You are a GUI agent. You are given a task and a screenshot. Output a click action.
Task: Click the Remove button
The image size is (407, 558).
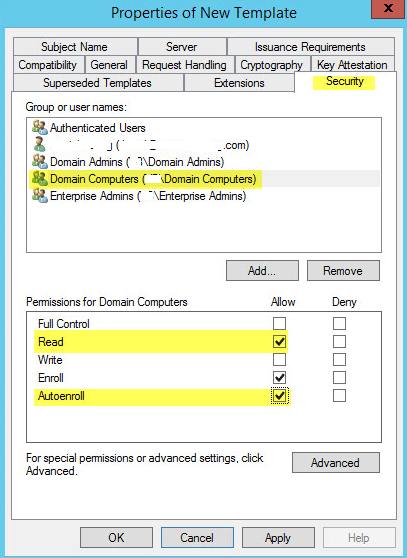(x=343, y=271)
